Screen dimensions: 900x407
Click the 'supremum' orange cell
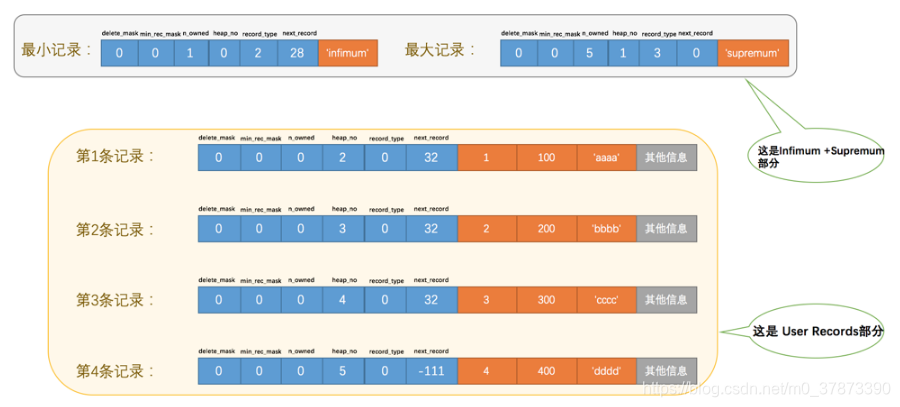coord(753,53)
